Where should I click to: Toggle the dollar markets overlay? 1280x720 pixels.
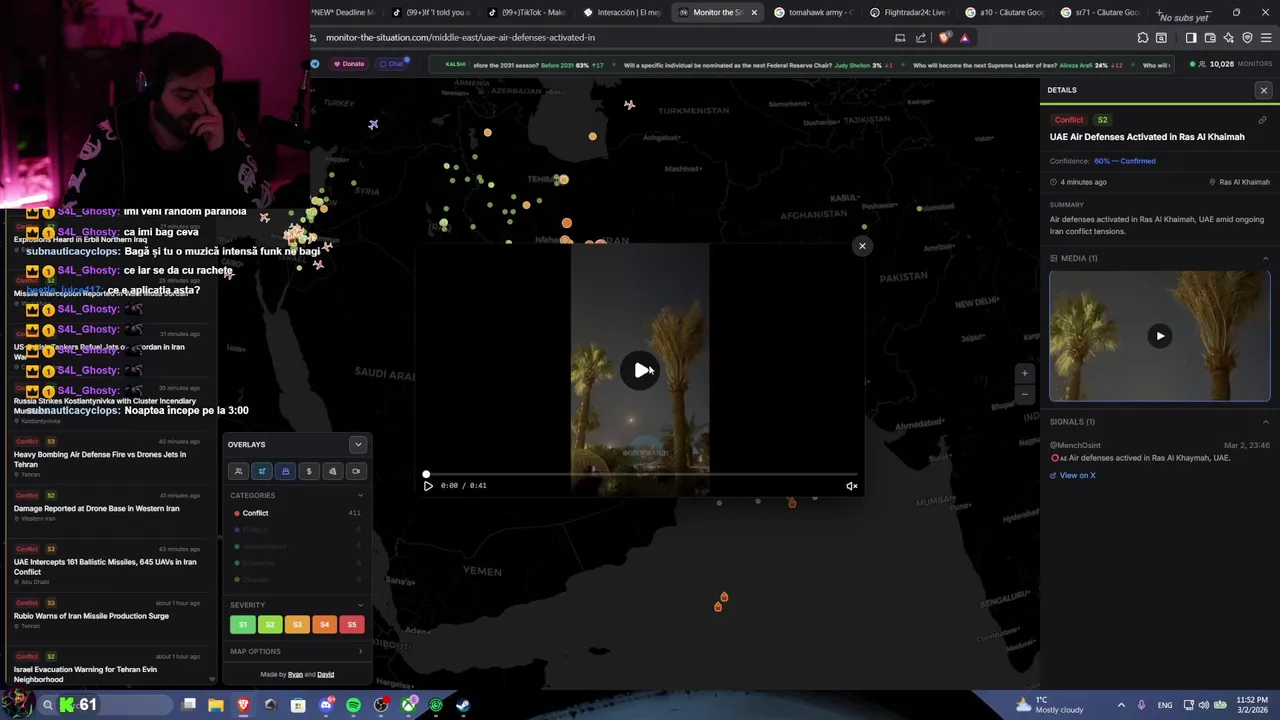pyautogui.click(x=309, y=471)
